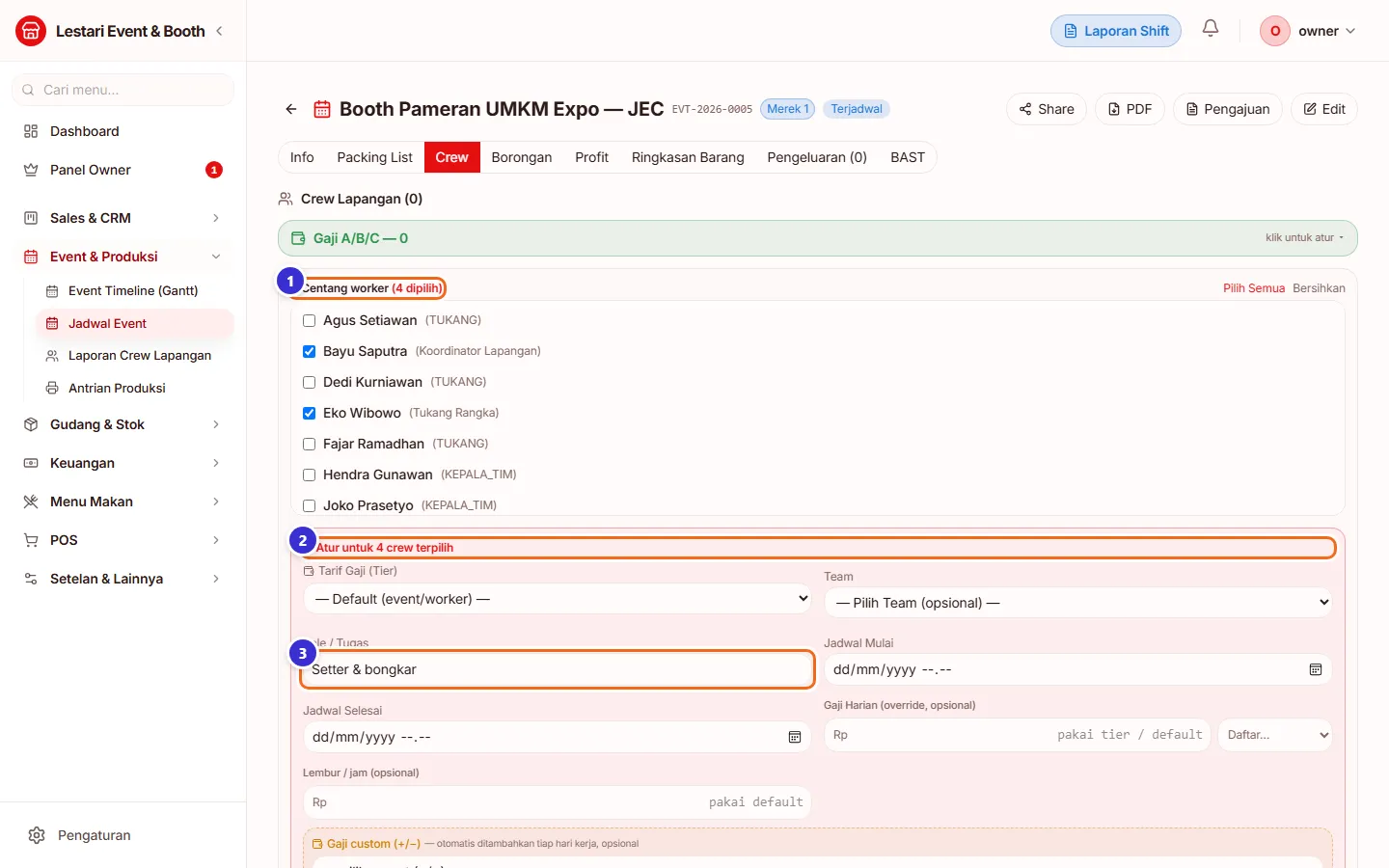Check the Hendra Gunawan checkbox

coord(309,475)
